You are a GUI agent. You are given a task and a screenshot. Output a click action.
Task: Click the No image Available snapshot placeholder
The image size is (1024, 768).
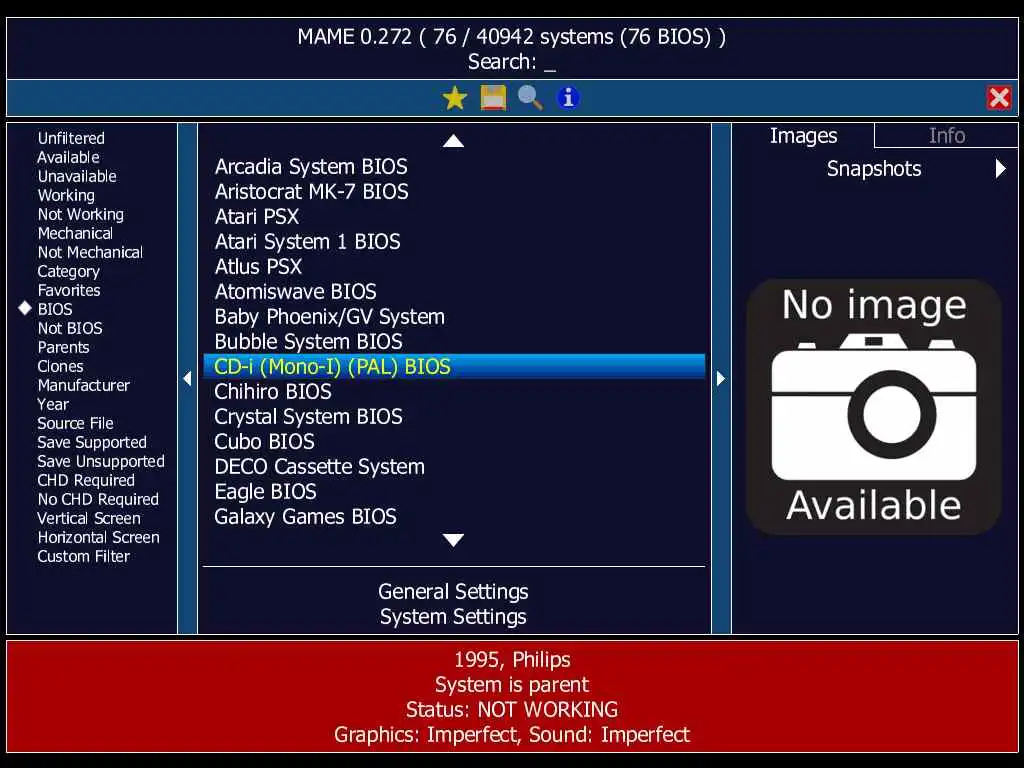pos(874,406)
